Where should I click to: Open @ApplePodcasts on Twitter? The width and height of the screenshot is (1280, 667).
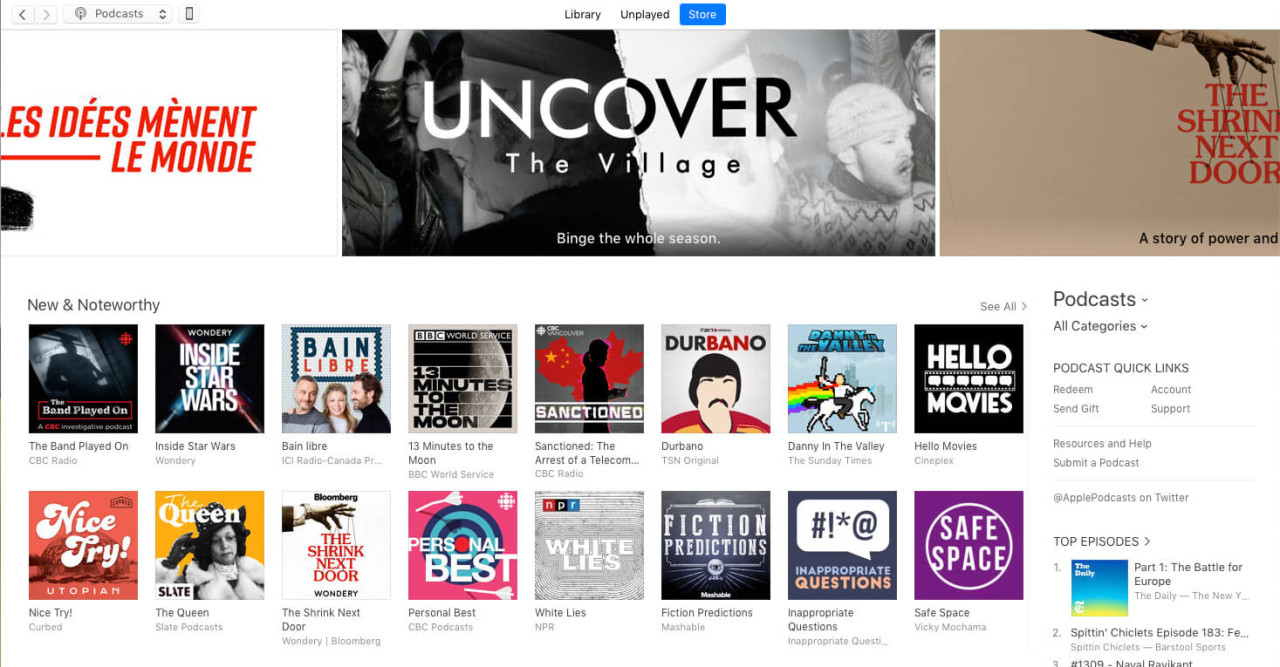point(1120,497)
